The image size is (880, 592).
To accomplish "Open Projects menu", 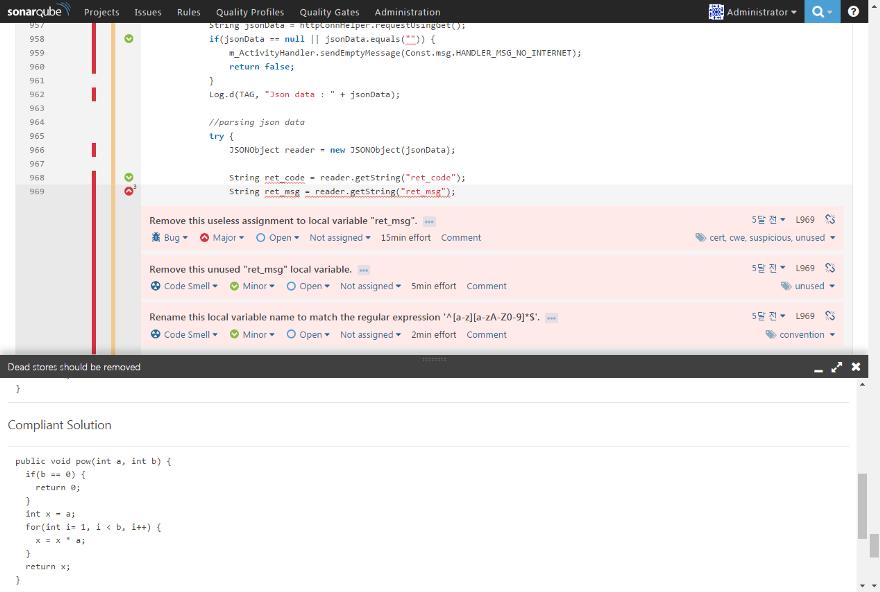I will click(x=102, y=12).
